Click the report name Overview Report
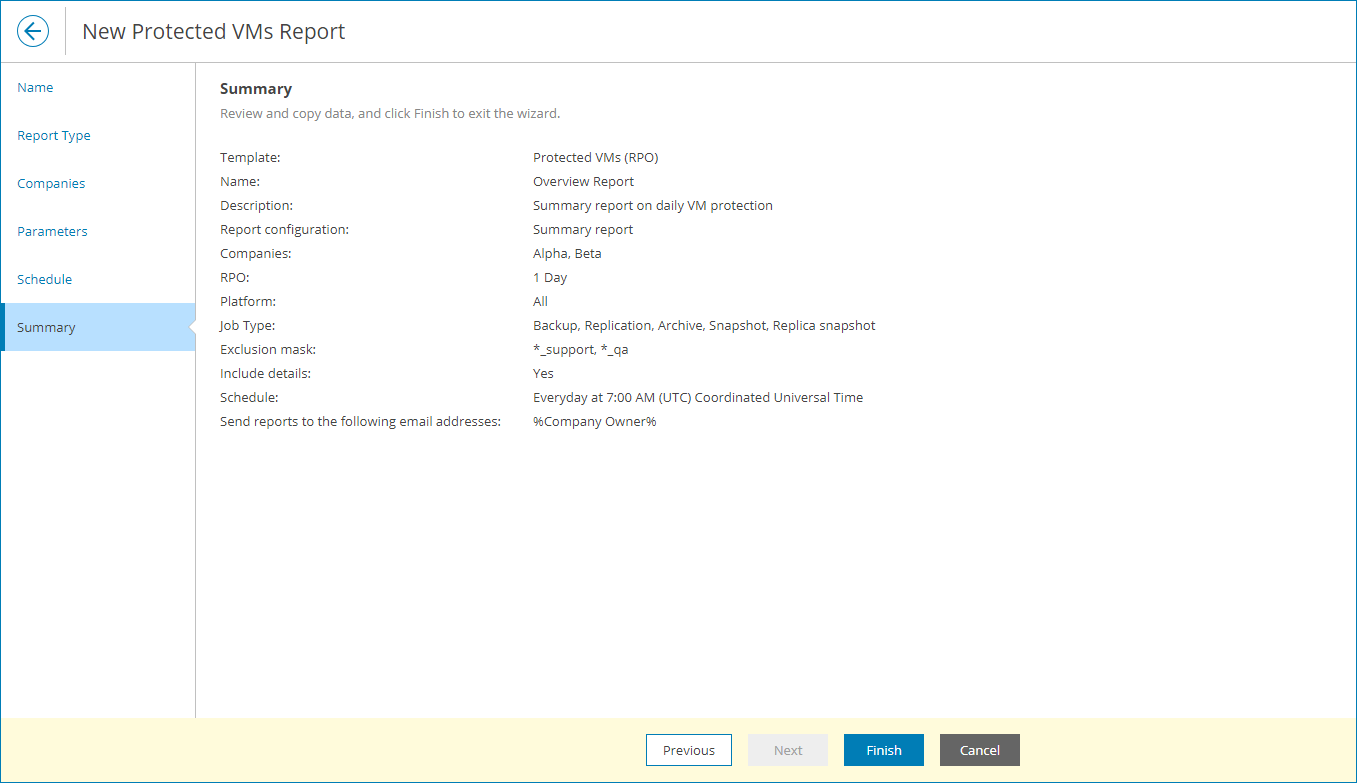 point(583,181)
